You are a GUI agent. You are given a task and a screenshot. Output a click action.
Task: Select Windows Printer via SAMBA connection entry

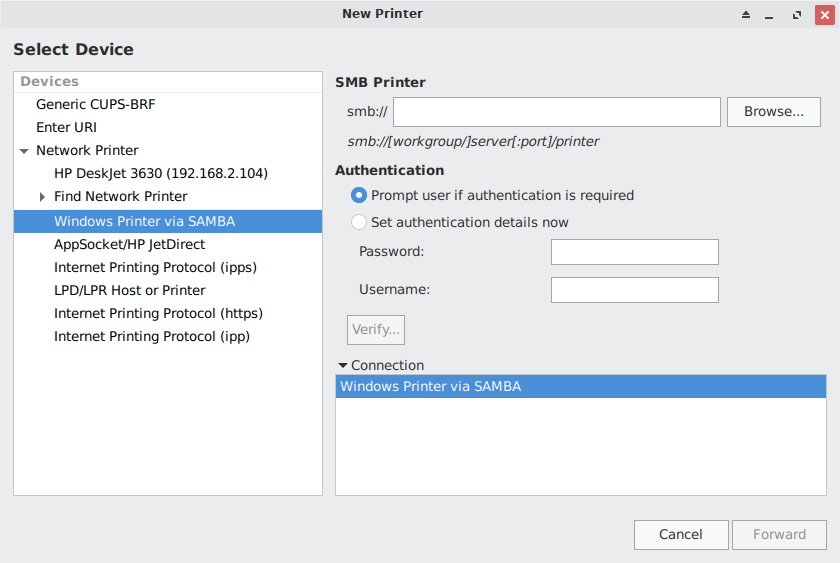(580, 386)
